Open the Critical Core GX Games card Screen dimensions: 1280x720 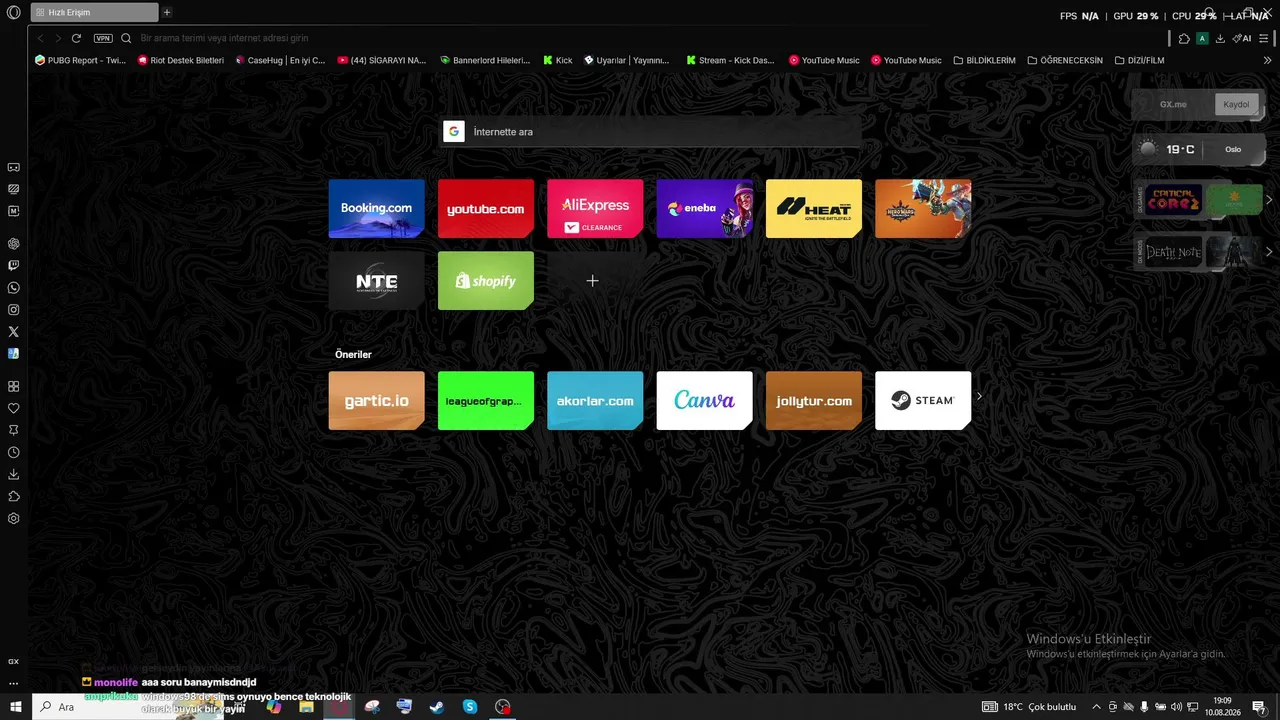point(1174,200)
